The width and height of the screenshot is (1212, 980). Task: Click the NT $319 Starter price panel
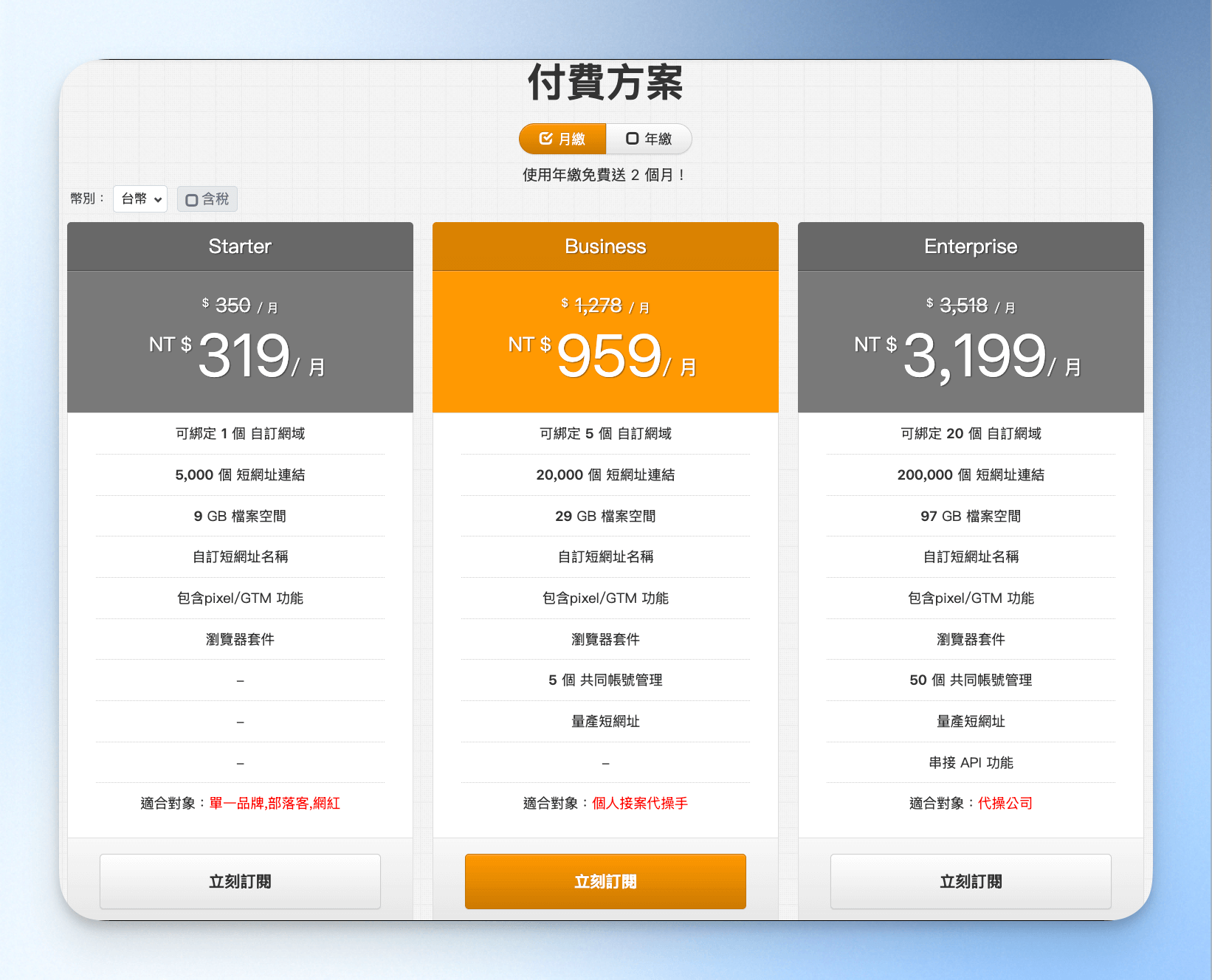[240, 342]
